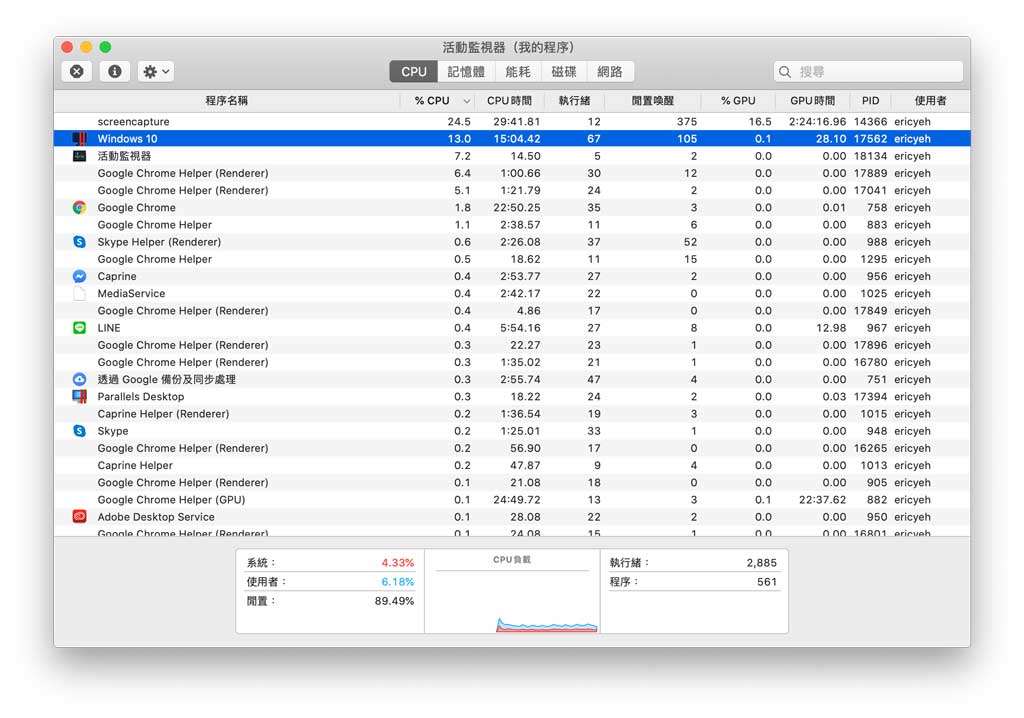Click the Caprine messenger icon
Image resolution: width=1024 pixels, height=718 pixels.
[79, 276]
